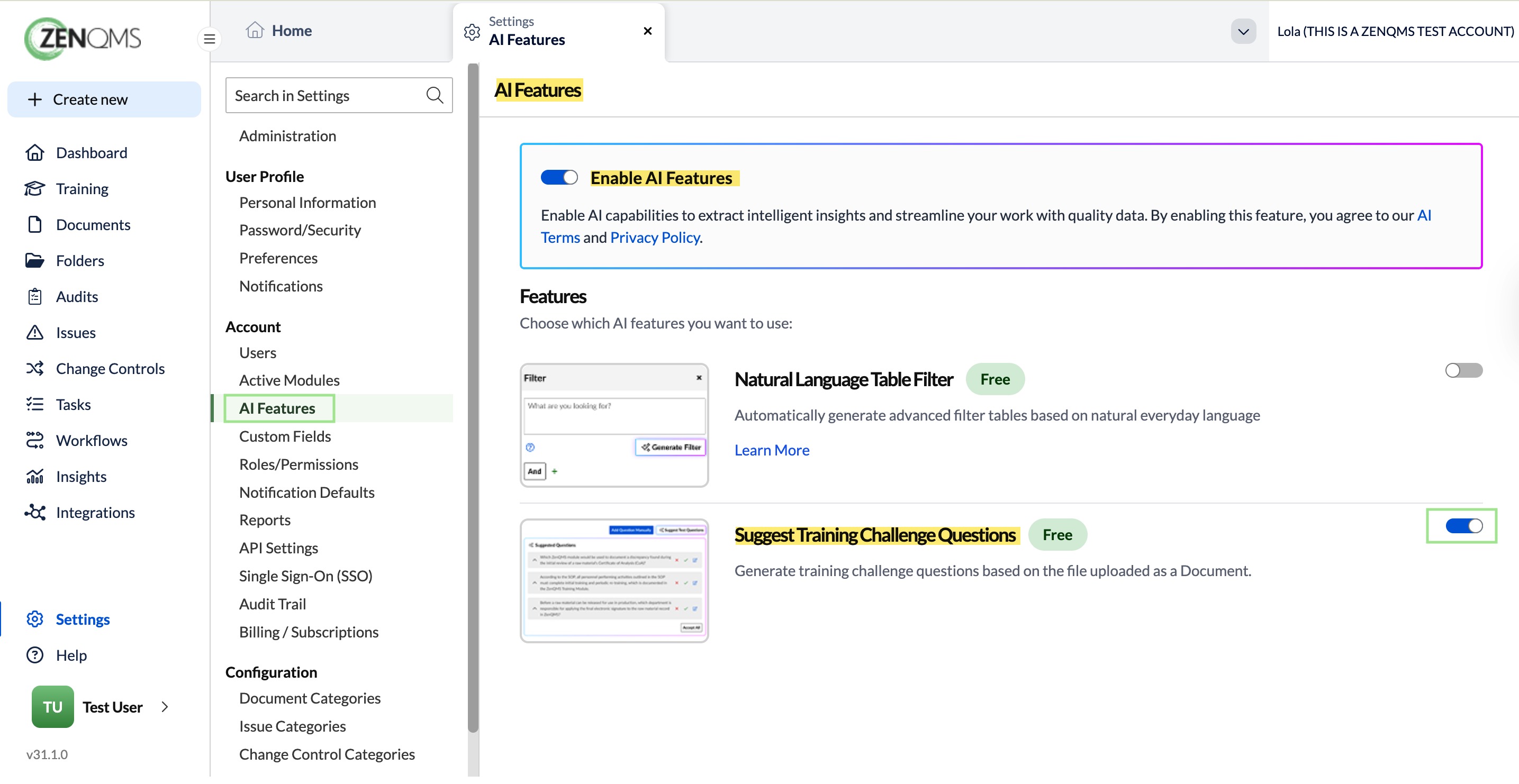This screenshot has width=1519, height=784.
Task: Click the Issues warning triangle icon
Action: click(x=35, y=333)
